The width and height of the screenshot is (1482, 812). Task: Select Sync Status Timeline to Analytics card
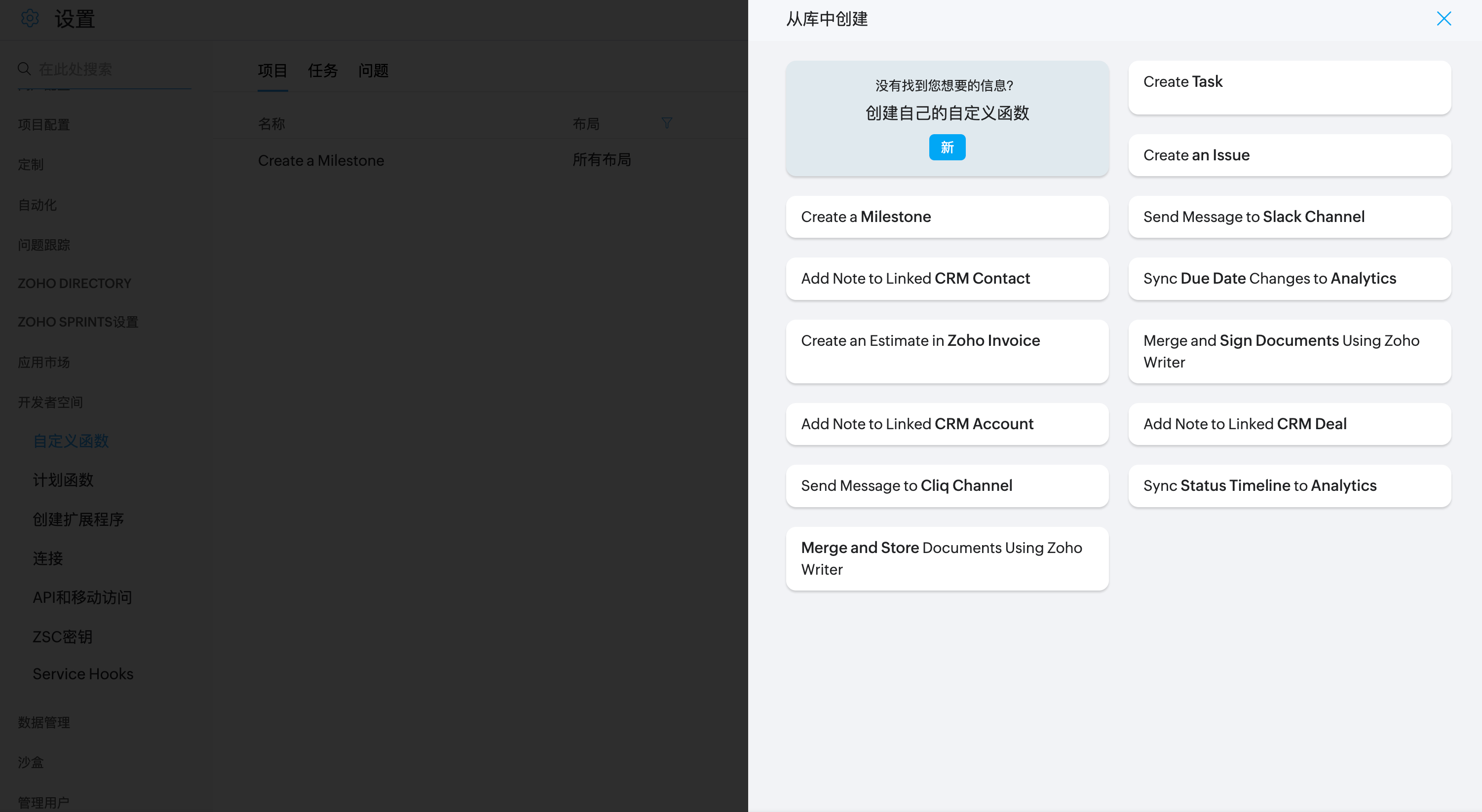tap(1289, 485)
